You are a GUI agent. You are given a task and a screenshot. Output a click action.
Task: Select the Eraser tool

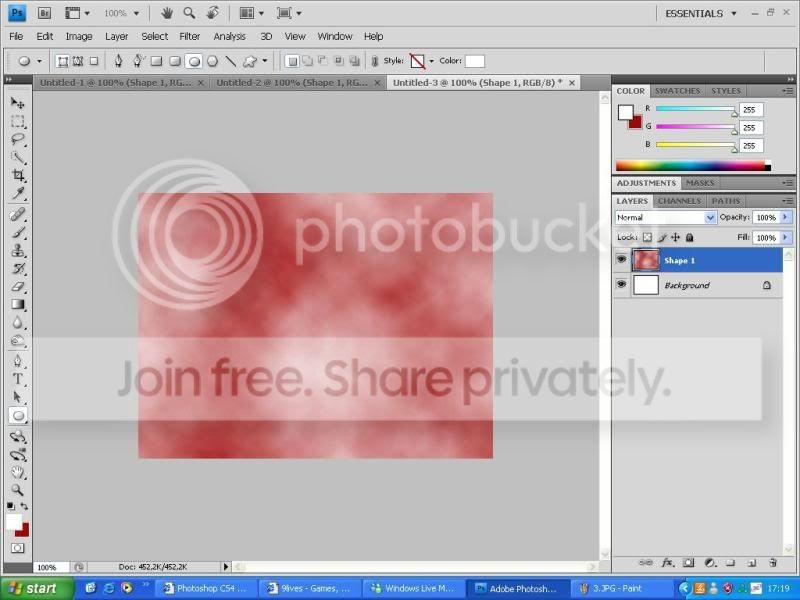18,286
